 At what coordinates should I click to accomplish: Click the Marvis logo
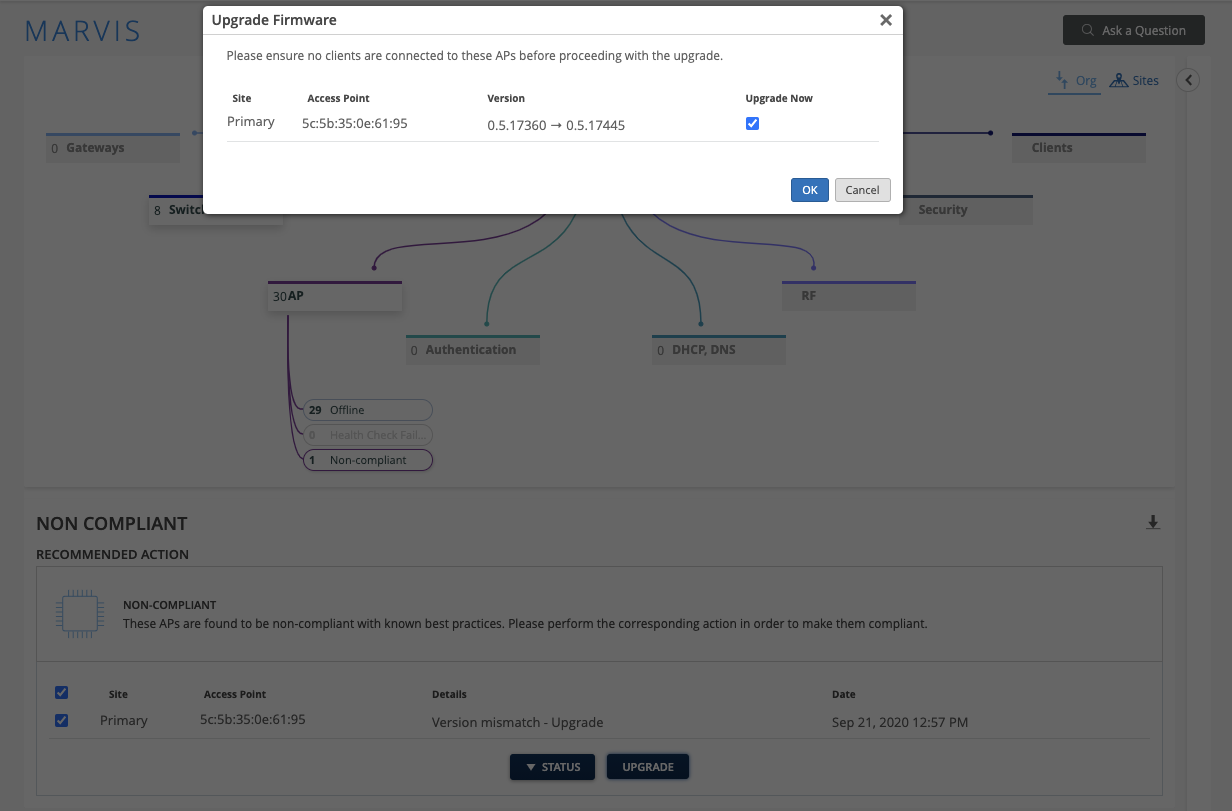coord(83,30)
